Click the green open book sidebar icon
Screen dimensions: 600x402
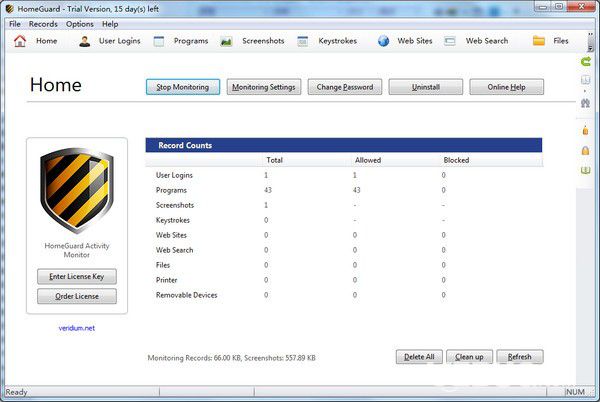[585, 170]
